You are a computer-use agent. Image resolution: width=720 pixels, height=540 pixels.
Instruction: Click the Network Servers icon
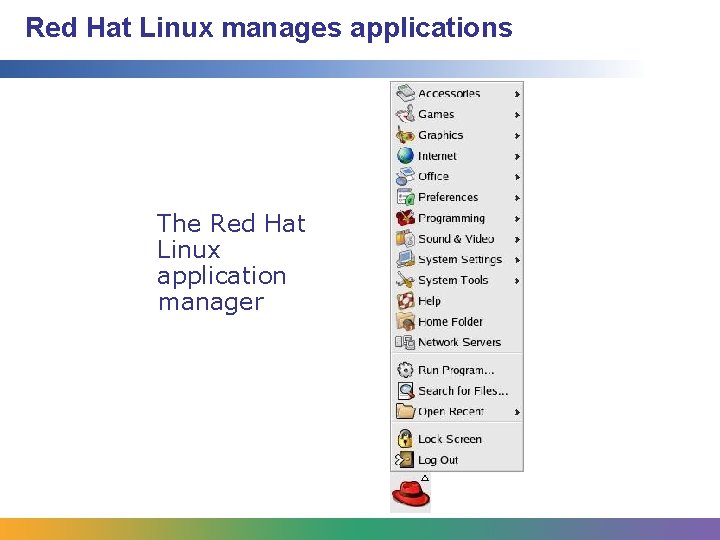(x=405, y=342)
